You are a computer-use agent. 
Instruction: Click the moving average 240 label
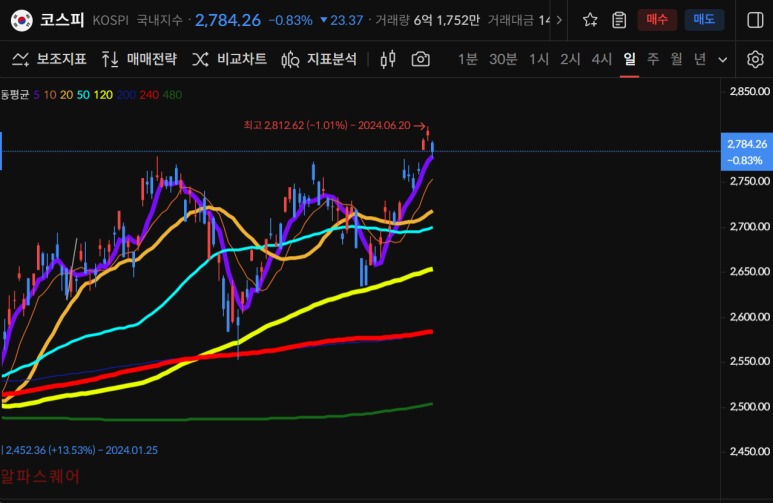[149, 95]
